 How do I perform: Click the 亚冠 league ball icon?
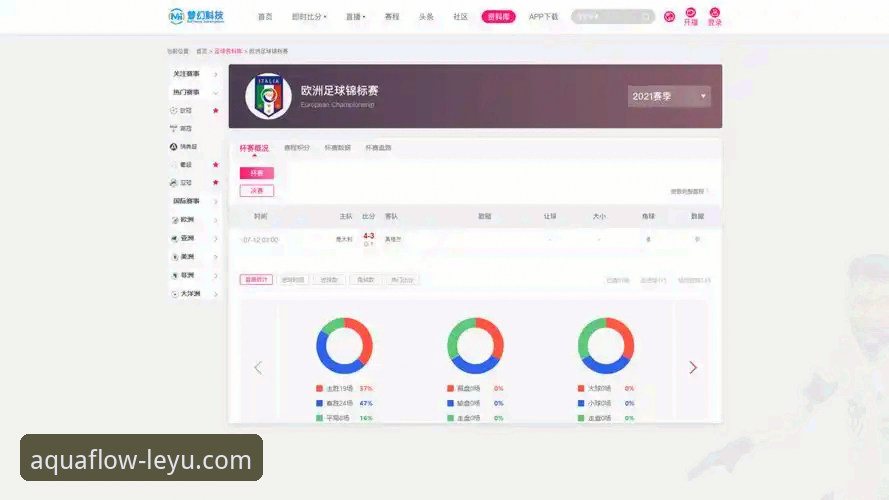tap(173, 183)
